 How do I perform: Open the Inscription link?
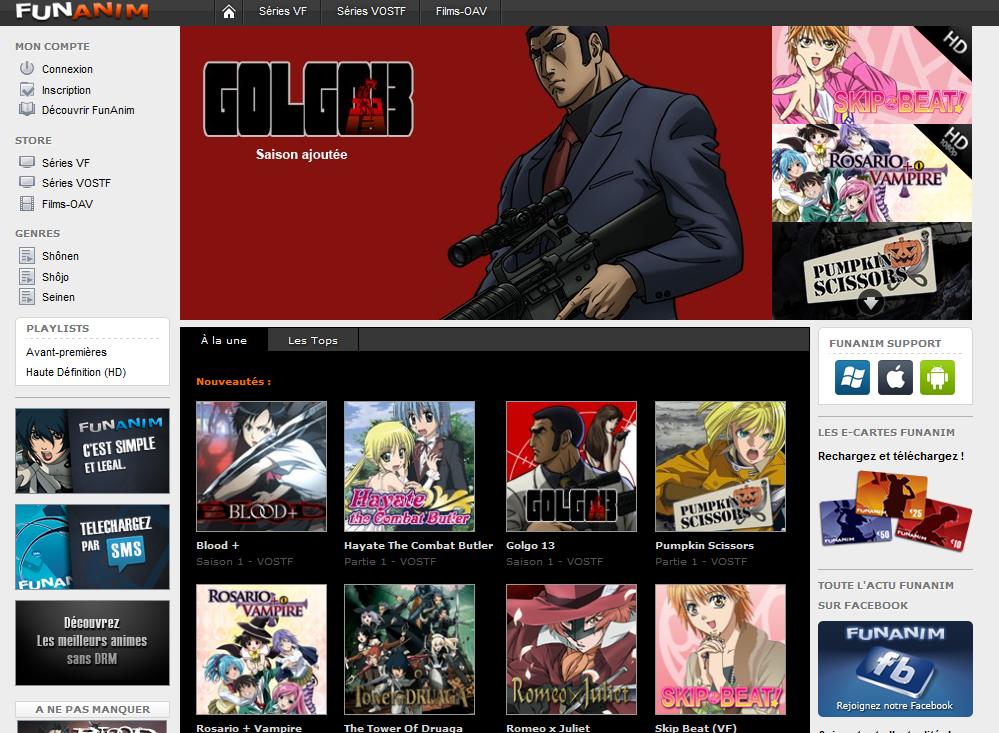click(66, 90)
